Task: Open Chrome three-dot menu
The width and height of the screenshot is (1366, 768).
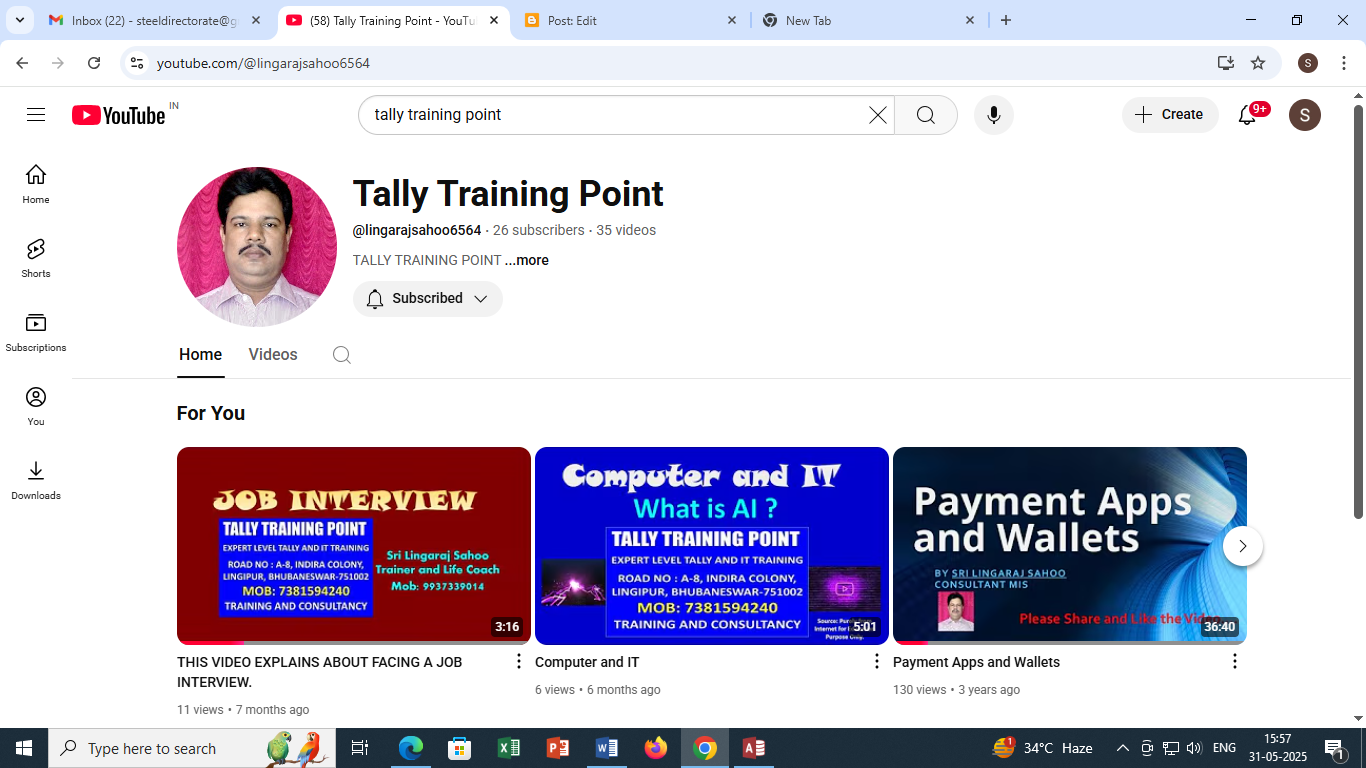Action: [x=1344, y=63]
